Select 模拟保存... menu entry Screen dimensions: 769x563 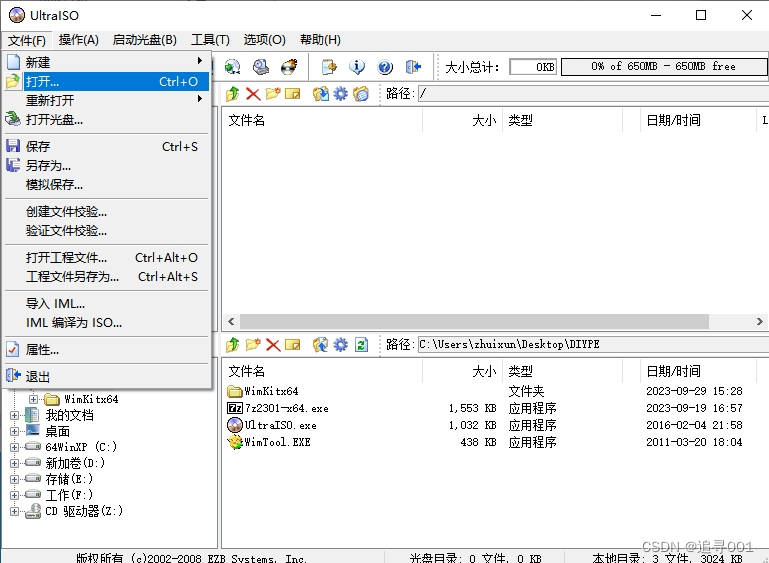107,185
